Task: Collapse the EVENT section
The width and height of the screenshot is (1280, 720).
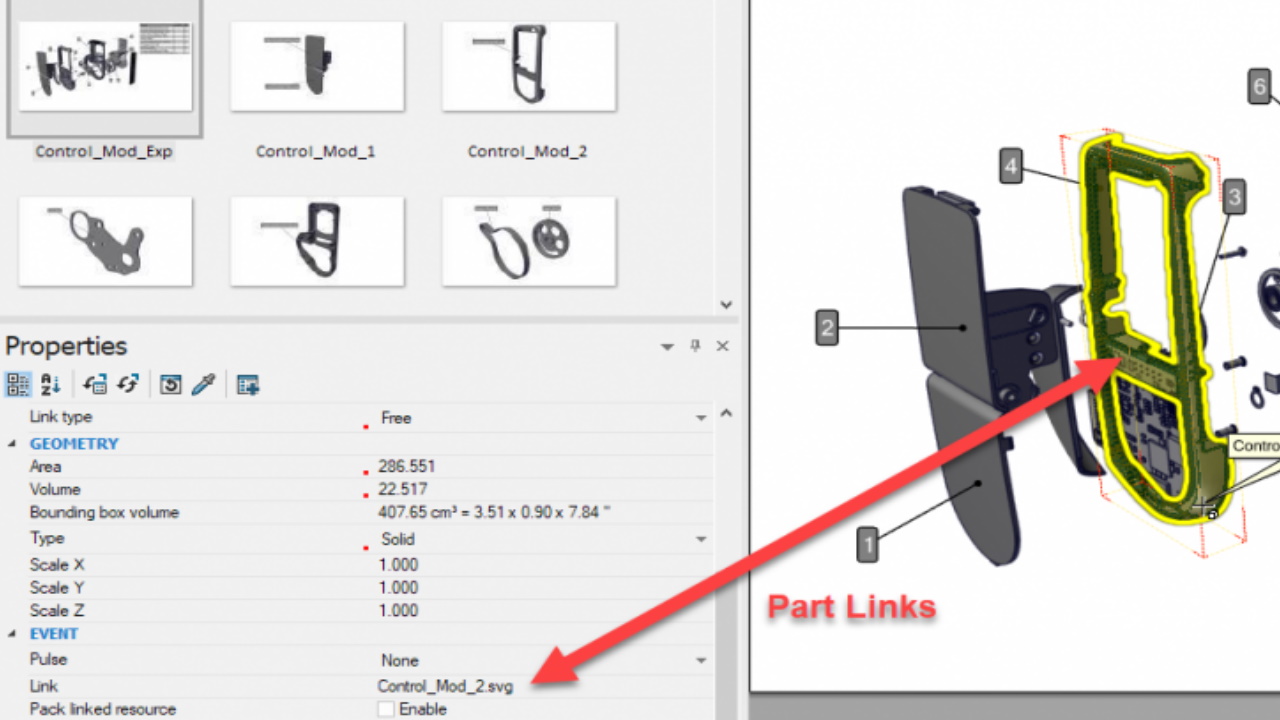Action: (x=12, y=633)
